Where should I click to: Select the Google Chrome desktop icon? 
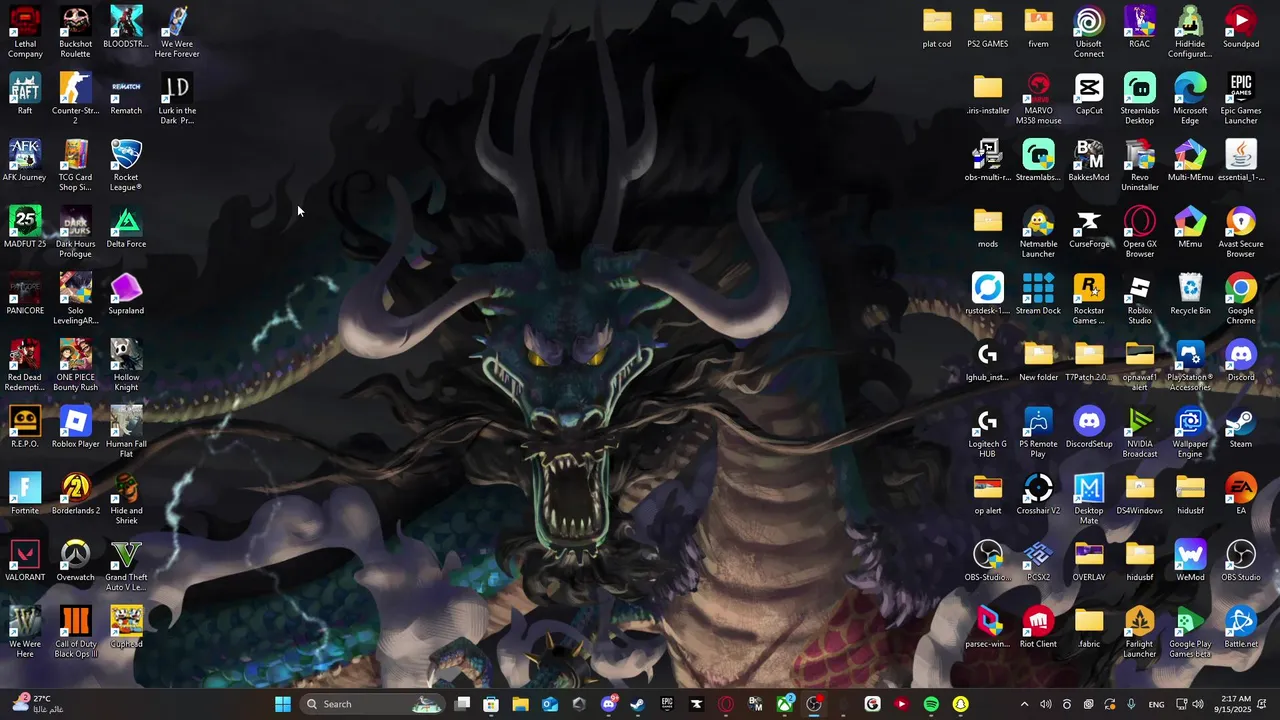tap(1241, 299)
